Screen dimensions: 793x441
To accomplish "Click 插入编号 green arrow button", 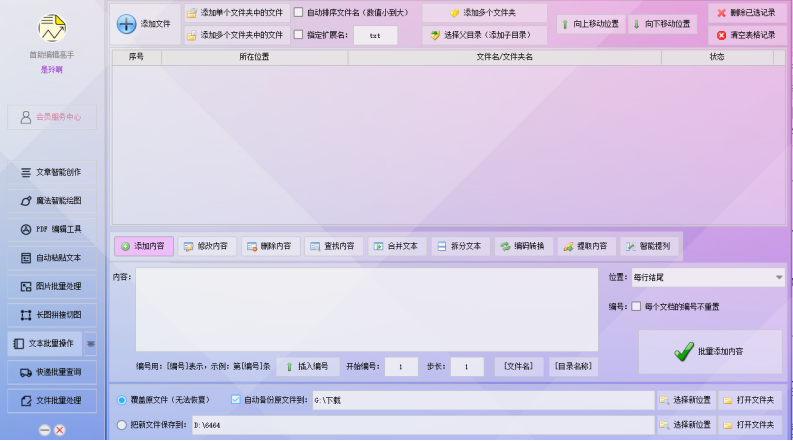I will (307, 366).
